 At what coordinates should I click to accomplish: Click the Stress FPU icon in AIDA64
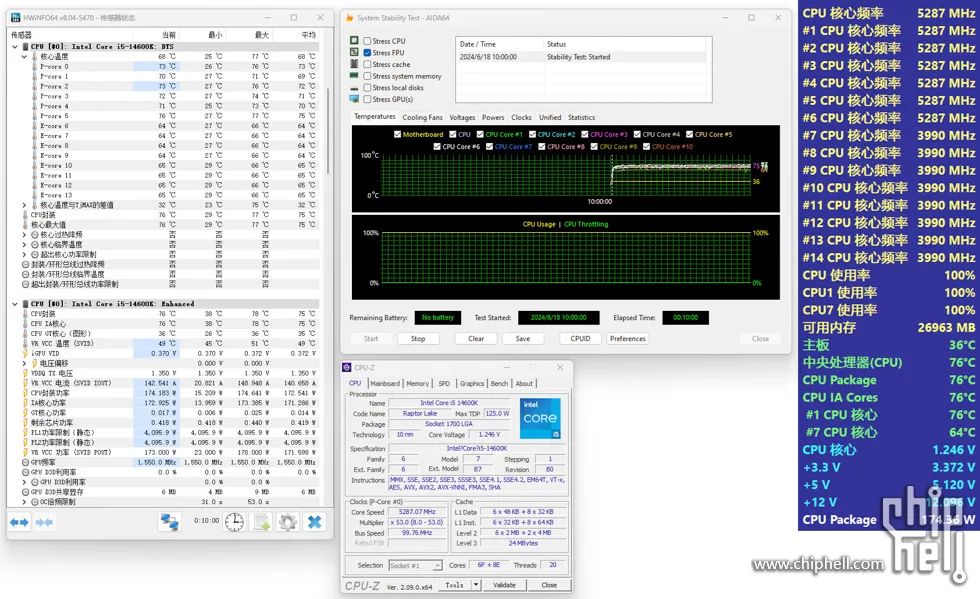pyautogui.click(x=354, y=53)
